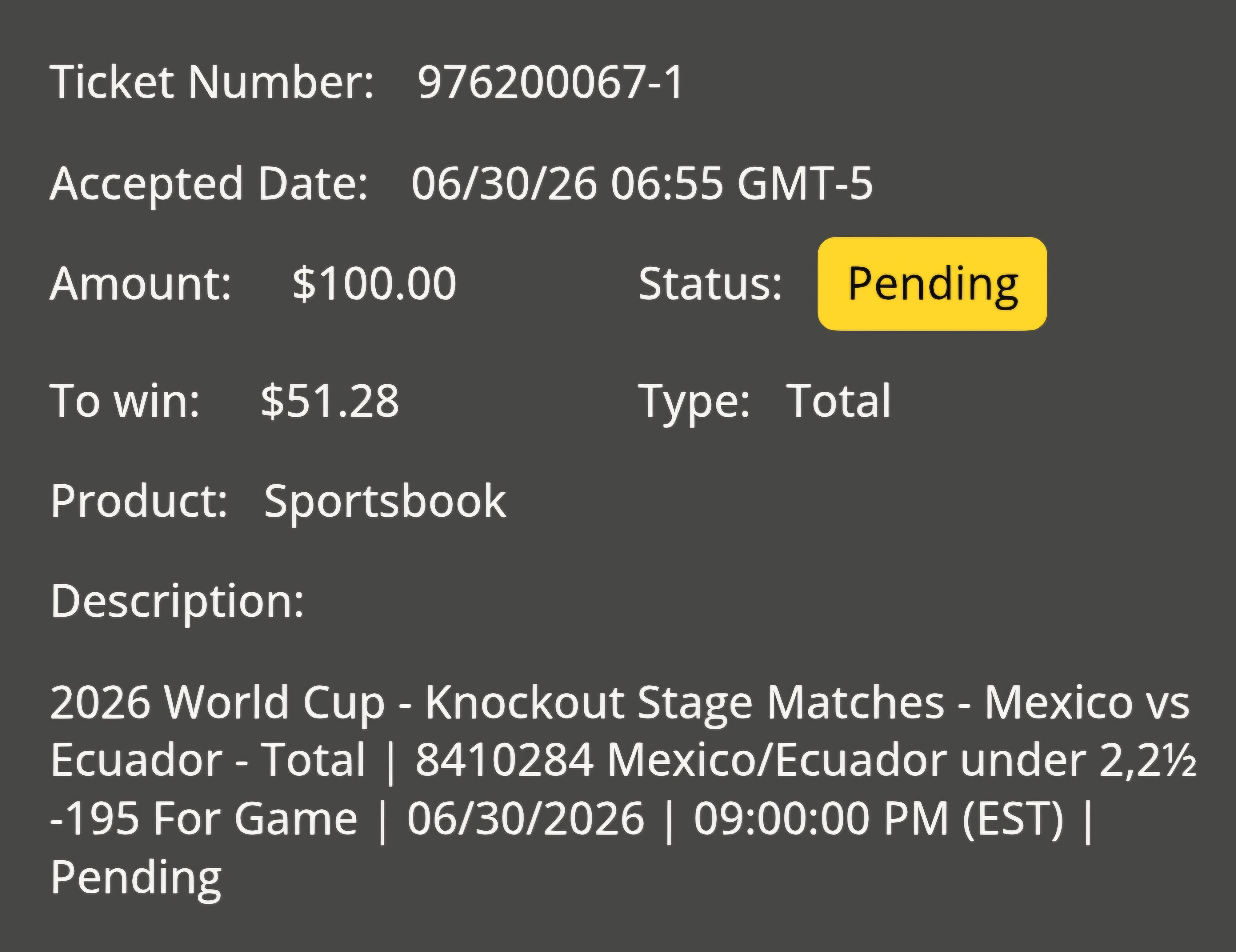Click the Ticket Number label

click(x=212, y=82)
